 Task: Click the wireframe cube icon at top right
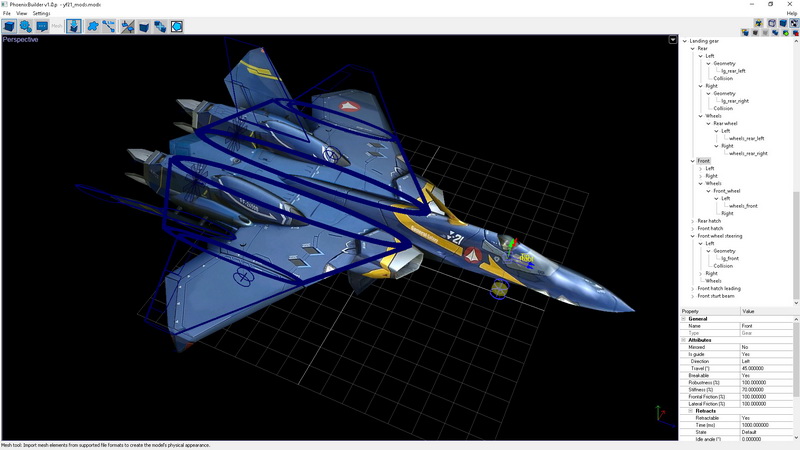pyautogui.click(x=772, y=22)
